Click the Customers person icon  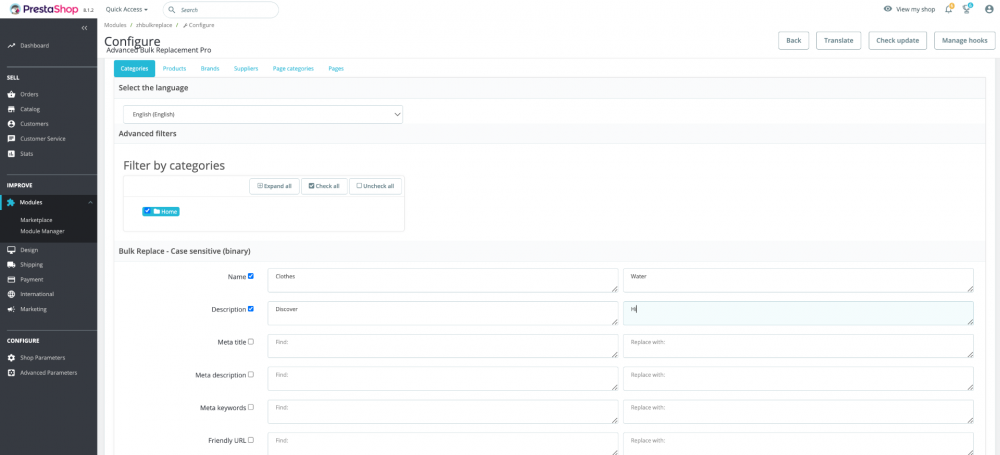click(11, 124)
